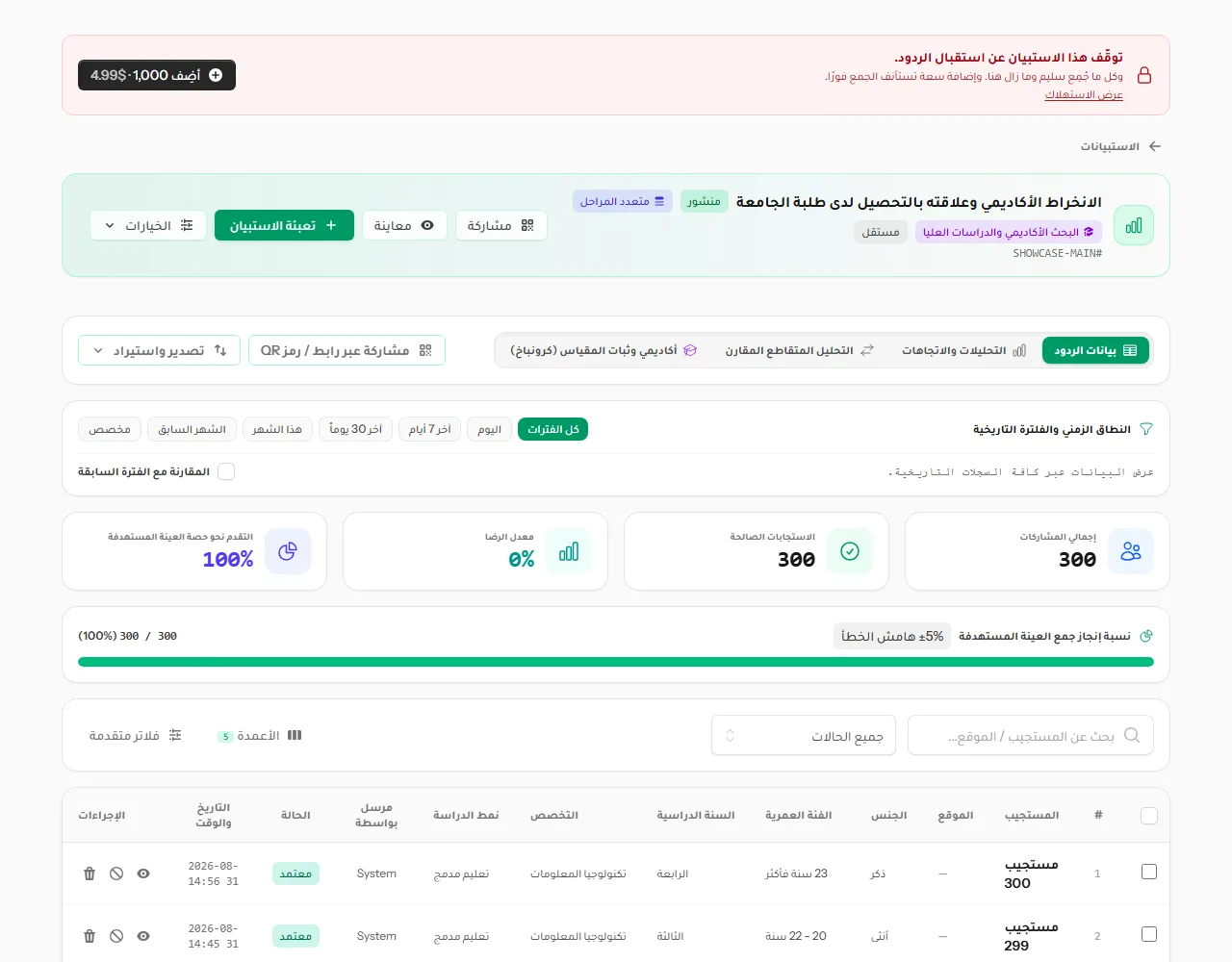
Task: Click the funnel filter icon near النطاق الزمني
Action: coord(1146,429)
